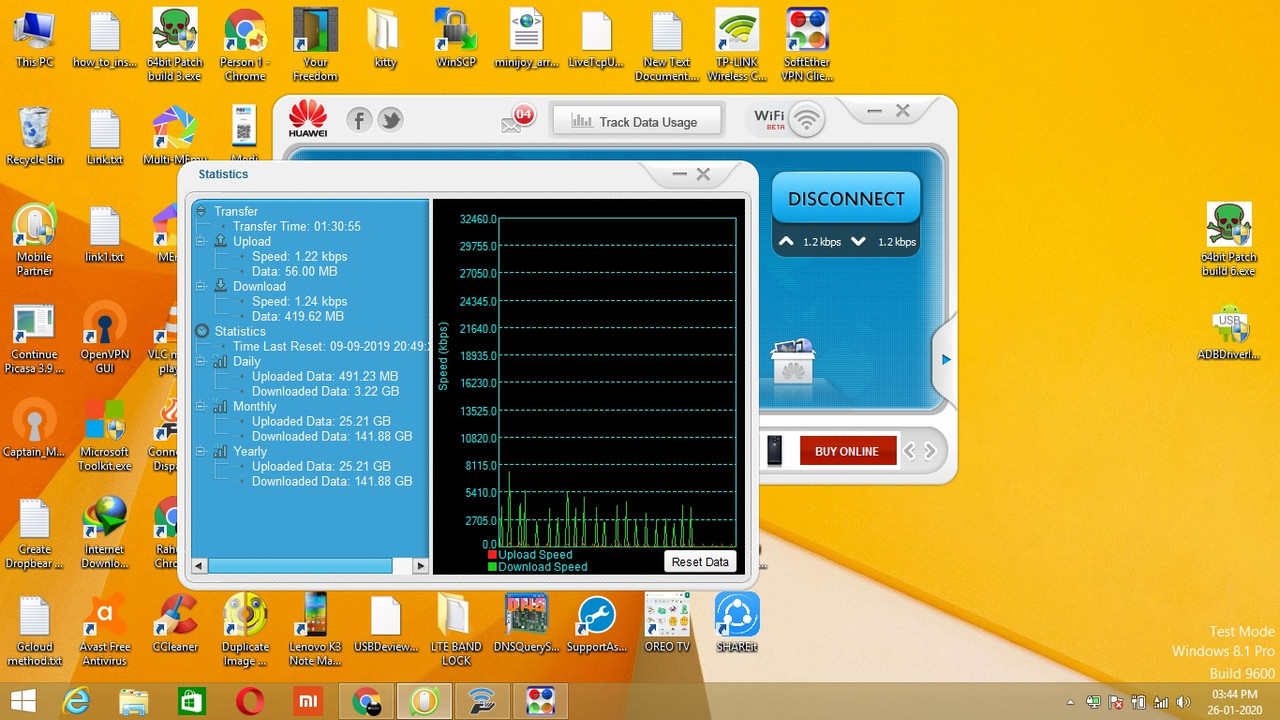Click the phone thumbnail beside BUY ONLINE

(774, 451)
